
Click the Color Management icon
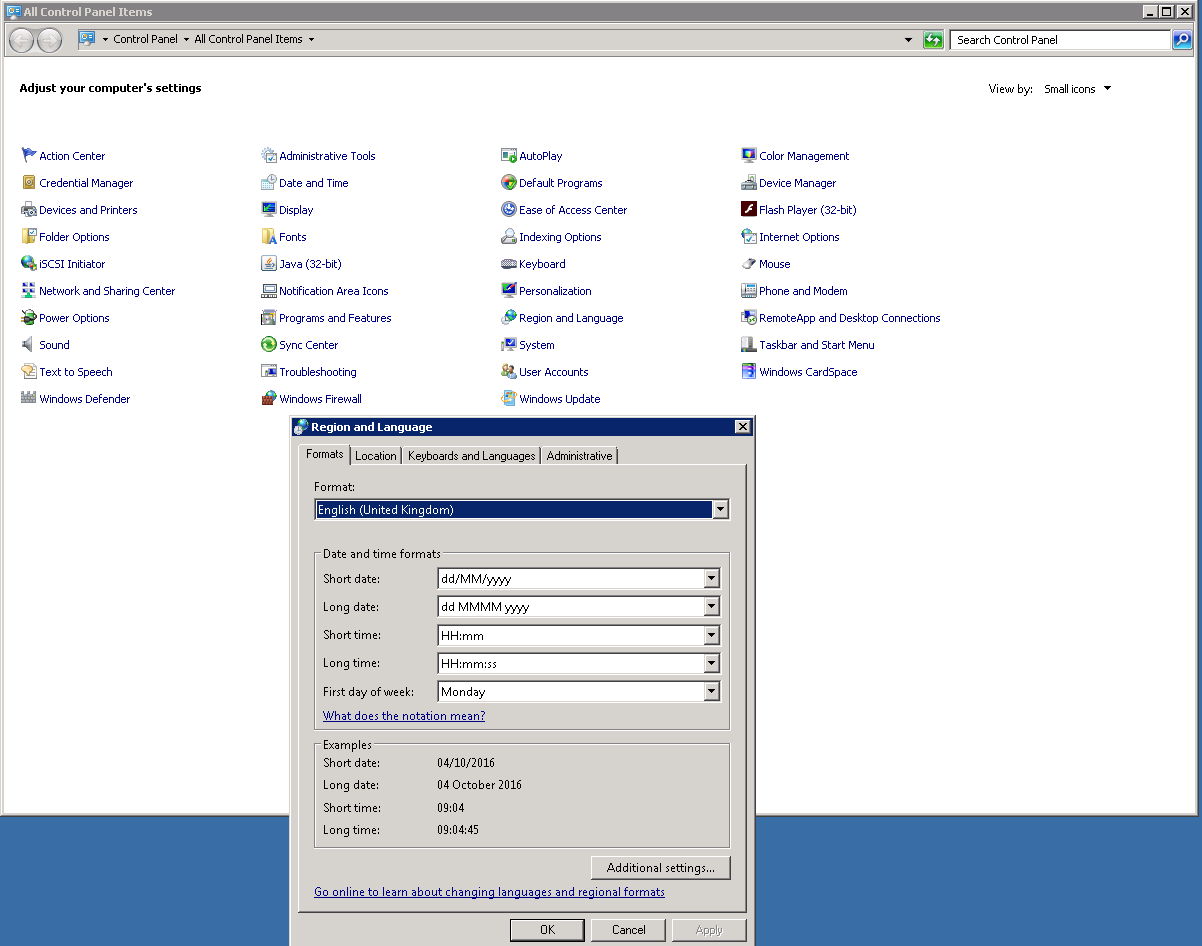[749, 156]
